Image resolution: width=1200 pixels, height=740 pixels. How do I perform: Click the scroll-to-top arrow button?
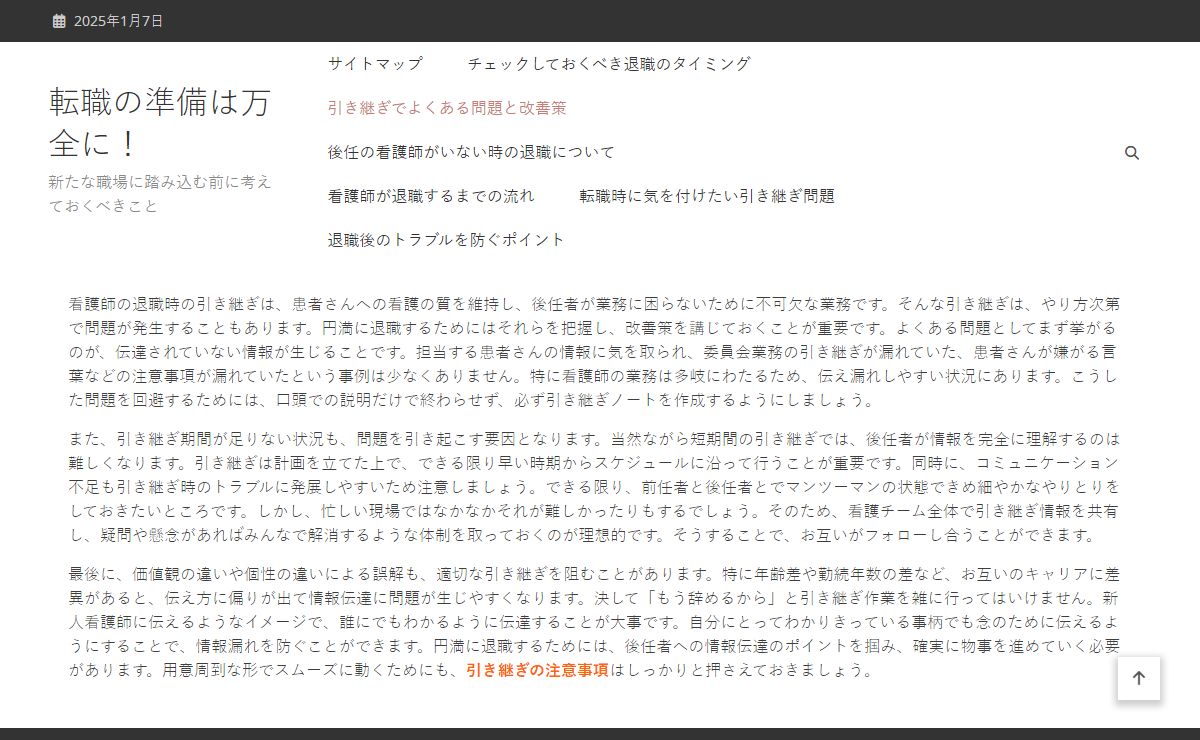(1139, 678)
